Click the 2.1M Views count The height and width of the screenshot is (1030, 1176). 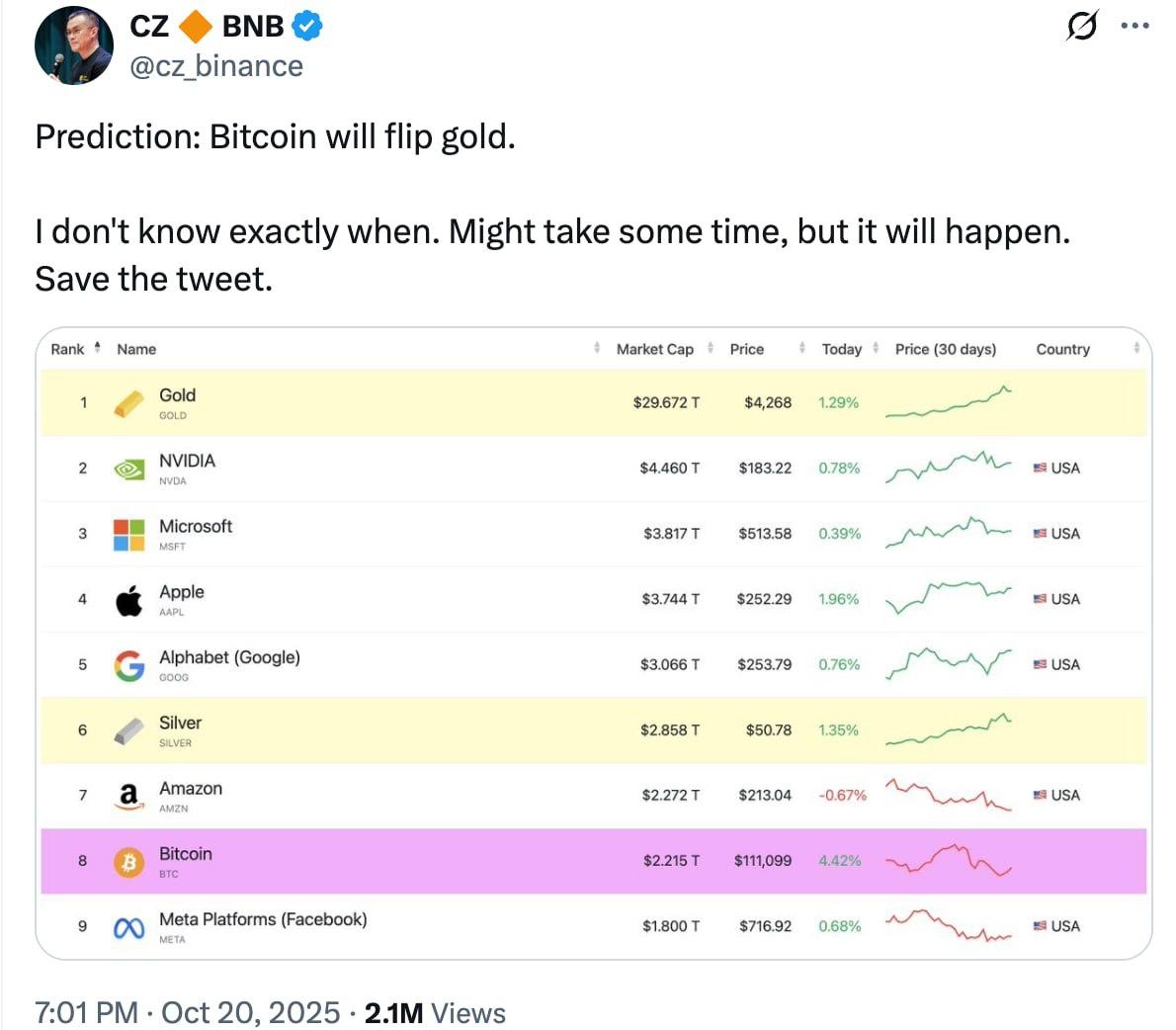[x=435, y=1012]
